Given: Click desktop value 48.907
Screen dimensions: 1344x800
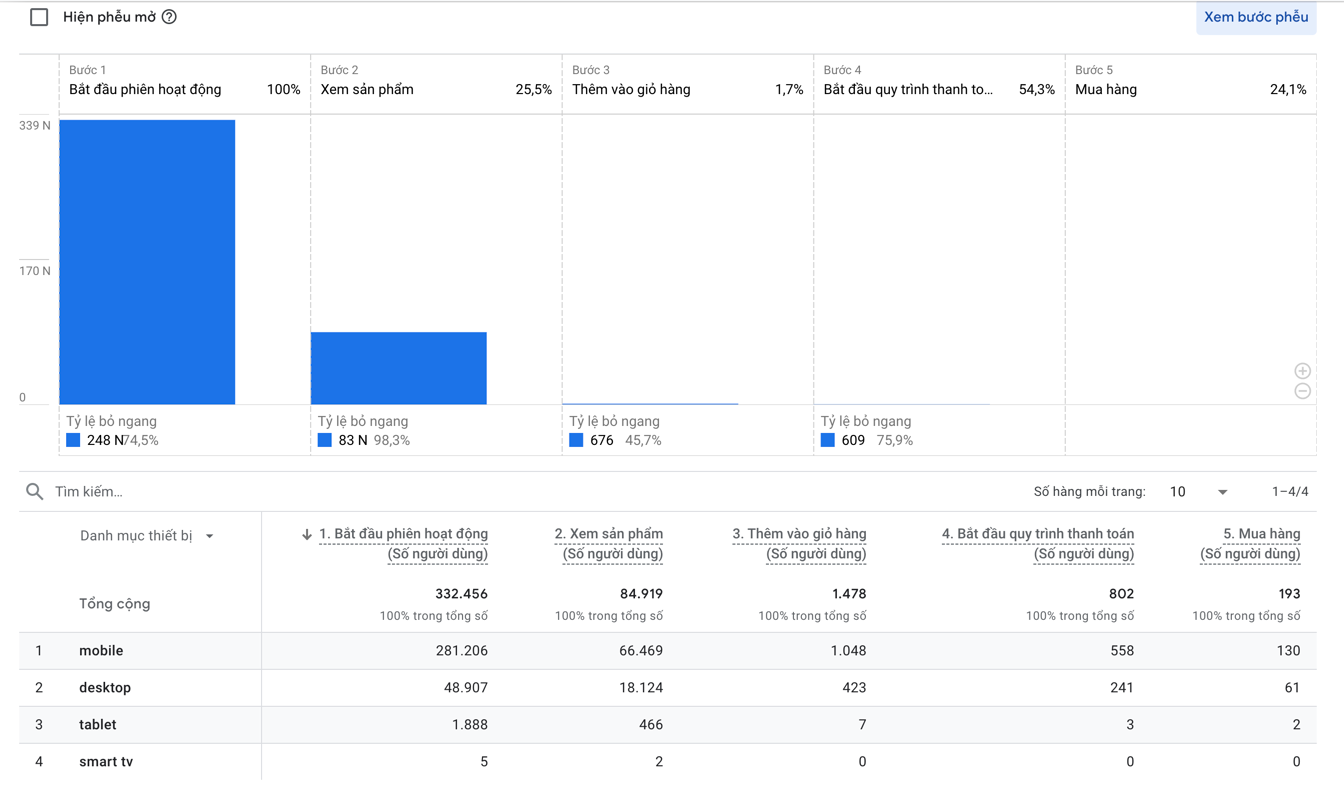Looking at the screenshot, I should click(x=465, y=688).
